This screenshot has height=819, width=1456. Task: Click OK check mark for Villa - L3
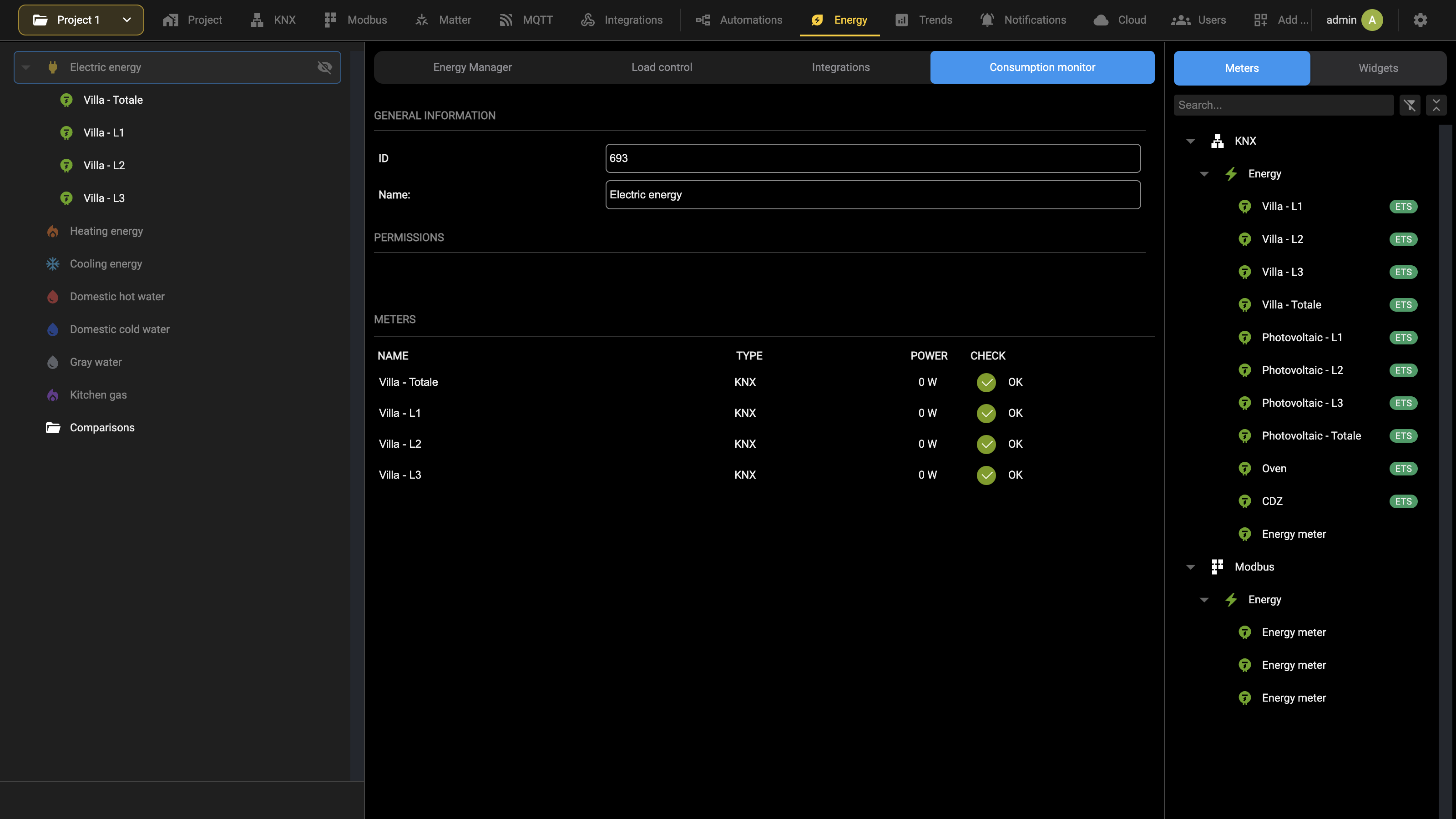tap(986, 475)
